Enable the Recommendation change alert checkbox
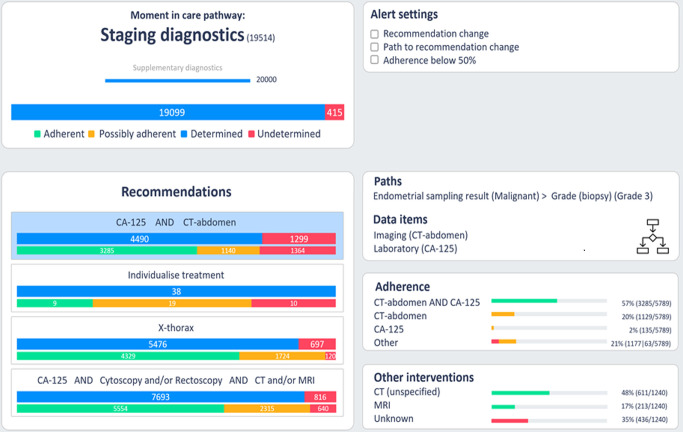 (375, 34)
